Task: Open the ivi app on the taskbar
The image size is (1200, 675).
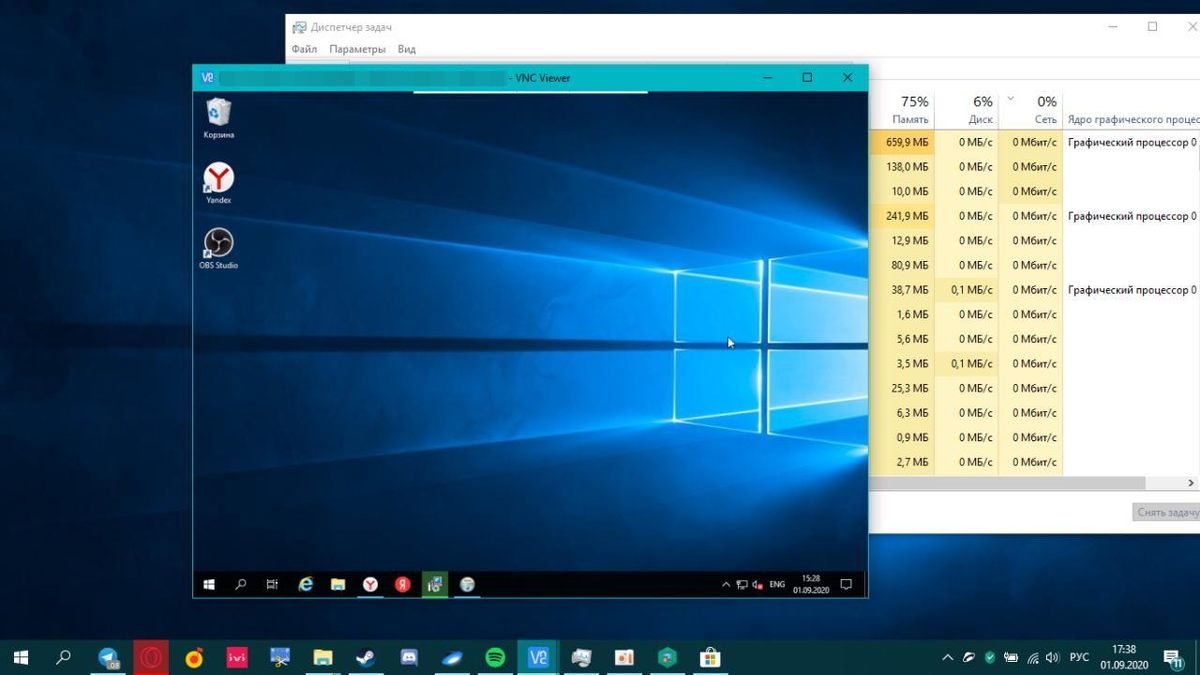Action: click(x=237, y=658)
